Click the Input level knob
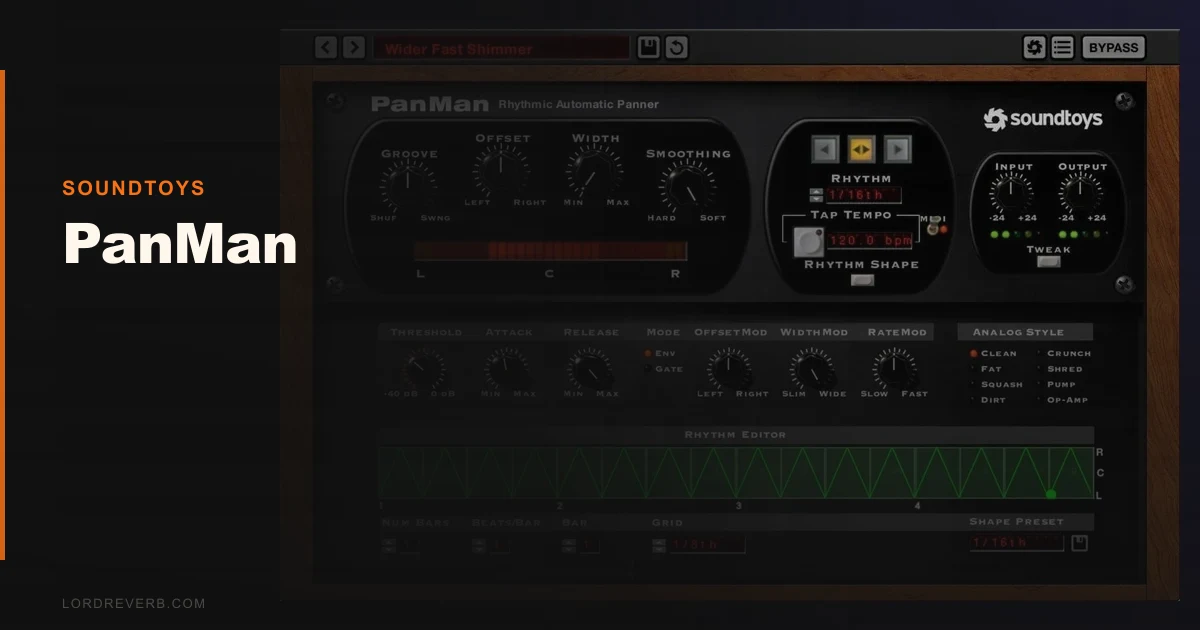1200x630 pixels. [x=1012, y=191]
